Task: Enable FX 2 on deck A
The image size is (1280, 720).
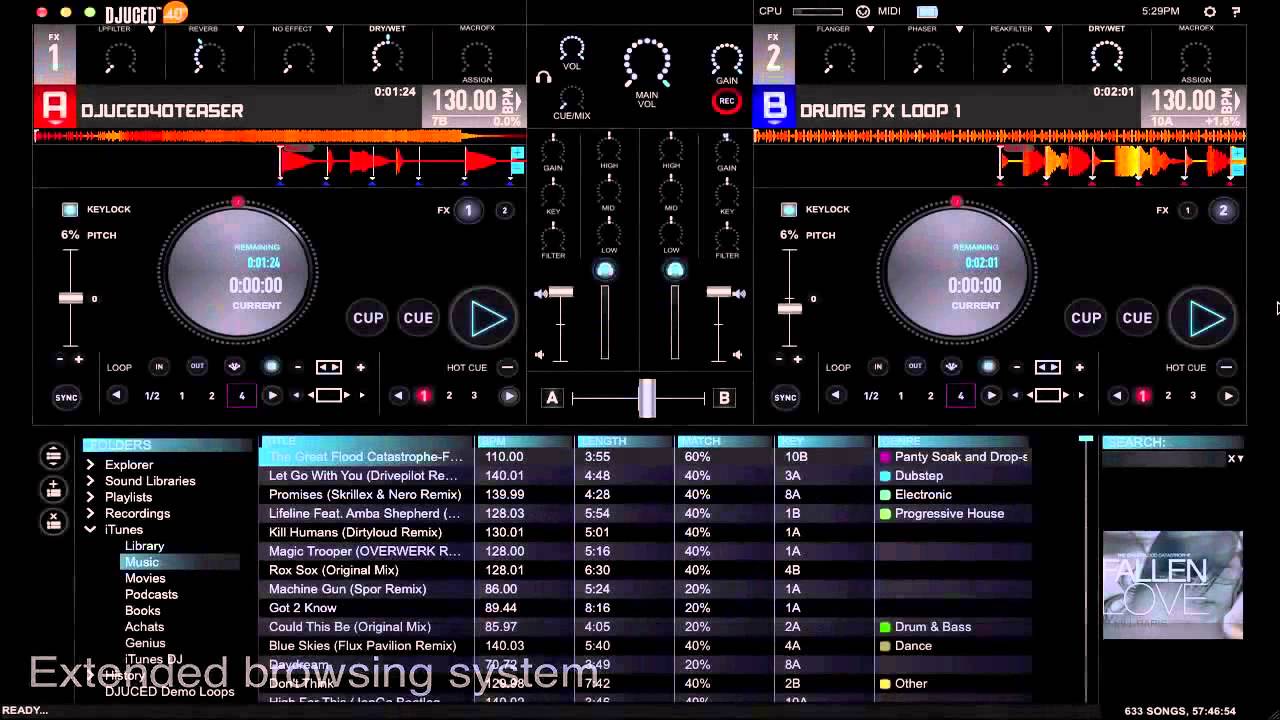Action: [x=504, y=210]
